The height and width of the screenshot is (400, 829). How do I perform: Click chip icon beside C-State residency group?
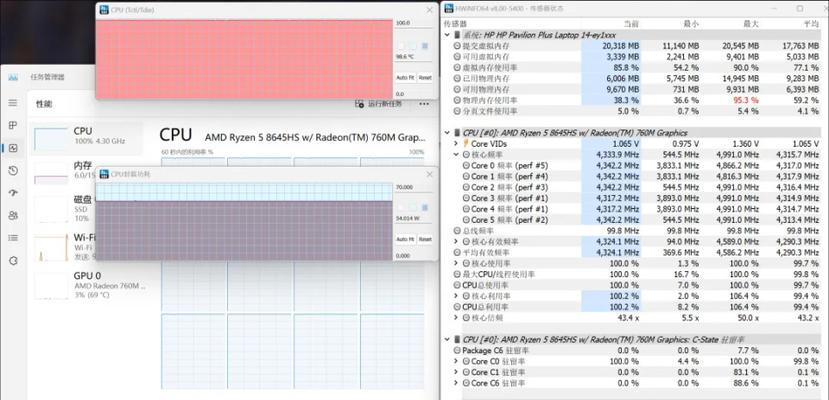tap(457, 339)
